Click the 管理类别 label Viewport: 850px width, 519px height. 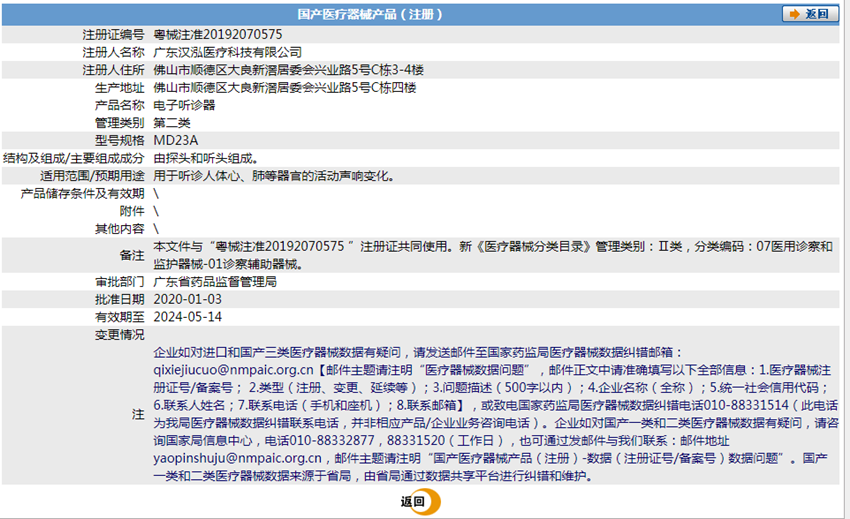click(x=120, y=123)
